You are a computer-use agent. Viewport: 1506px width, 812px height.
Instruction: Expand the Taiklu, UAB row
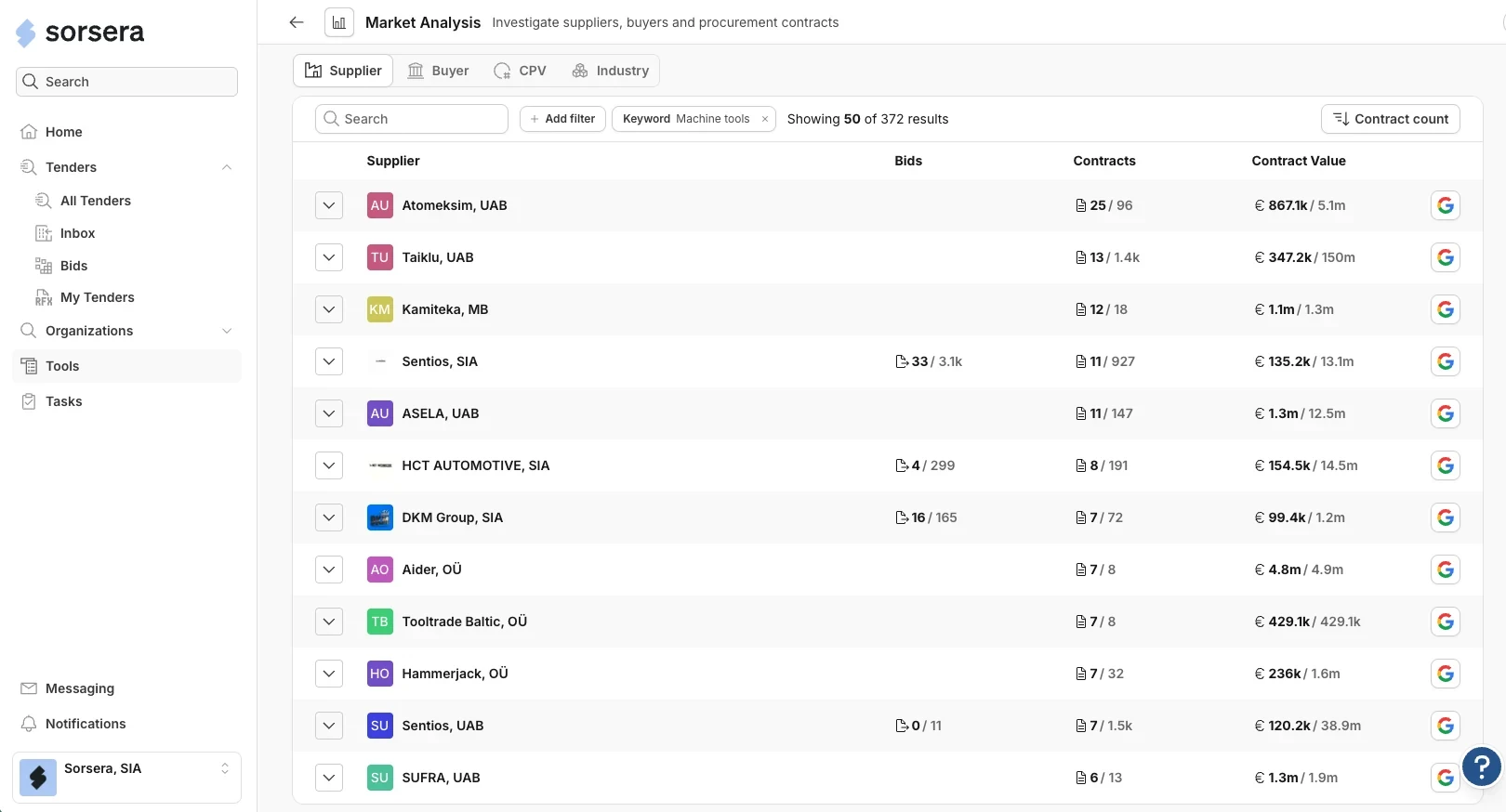[x=329, y=257]
